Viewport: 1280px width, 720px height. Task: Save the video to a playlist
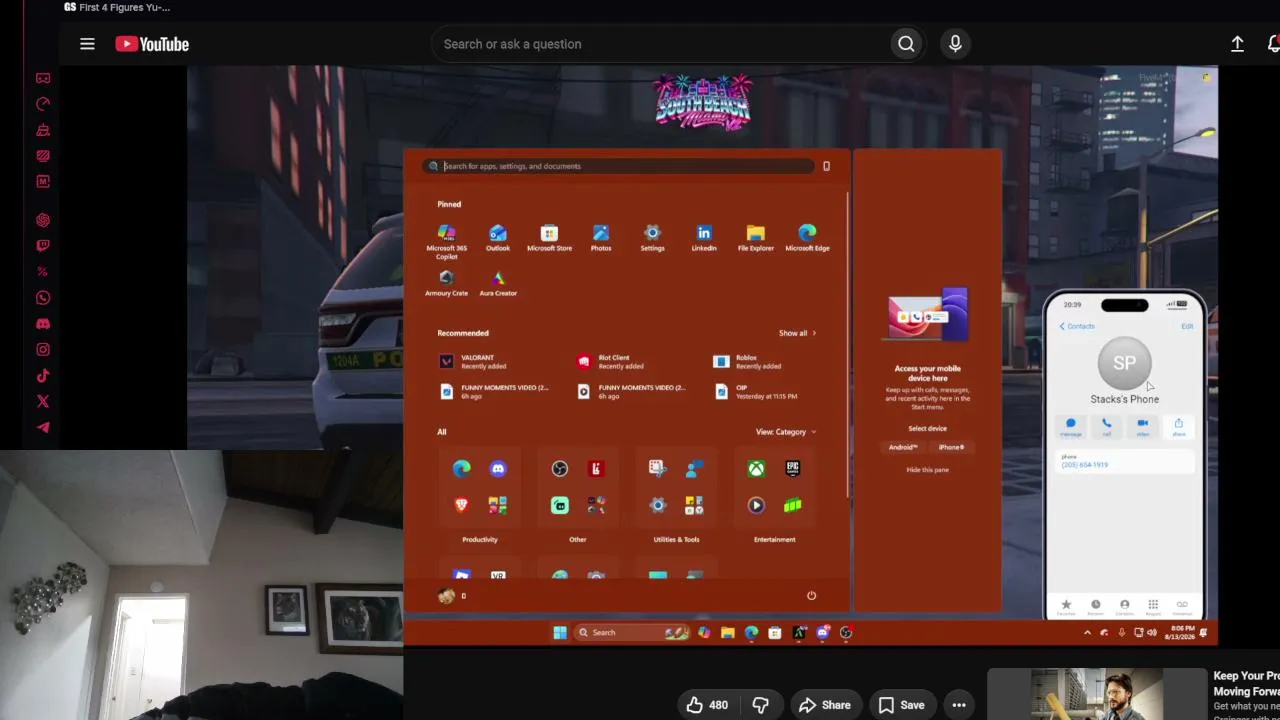901,705
